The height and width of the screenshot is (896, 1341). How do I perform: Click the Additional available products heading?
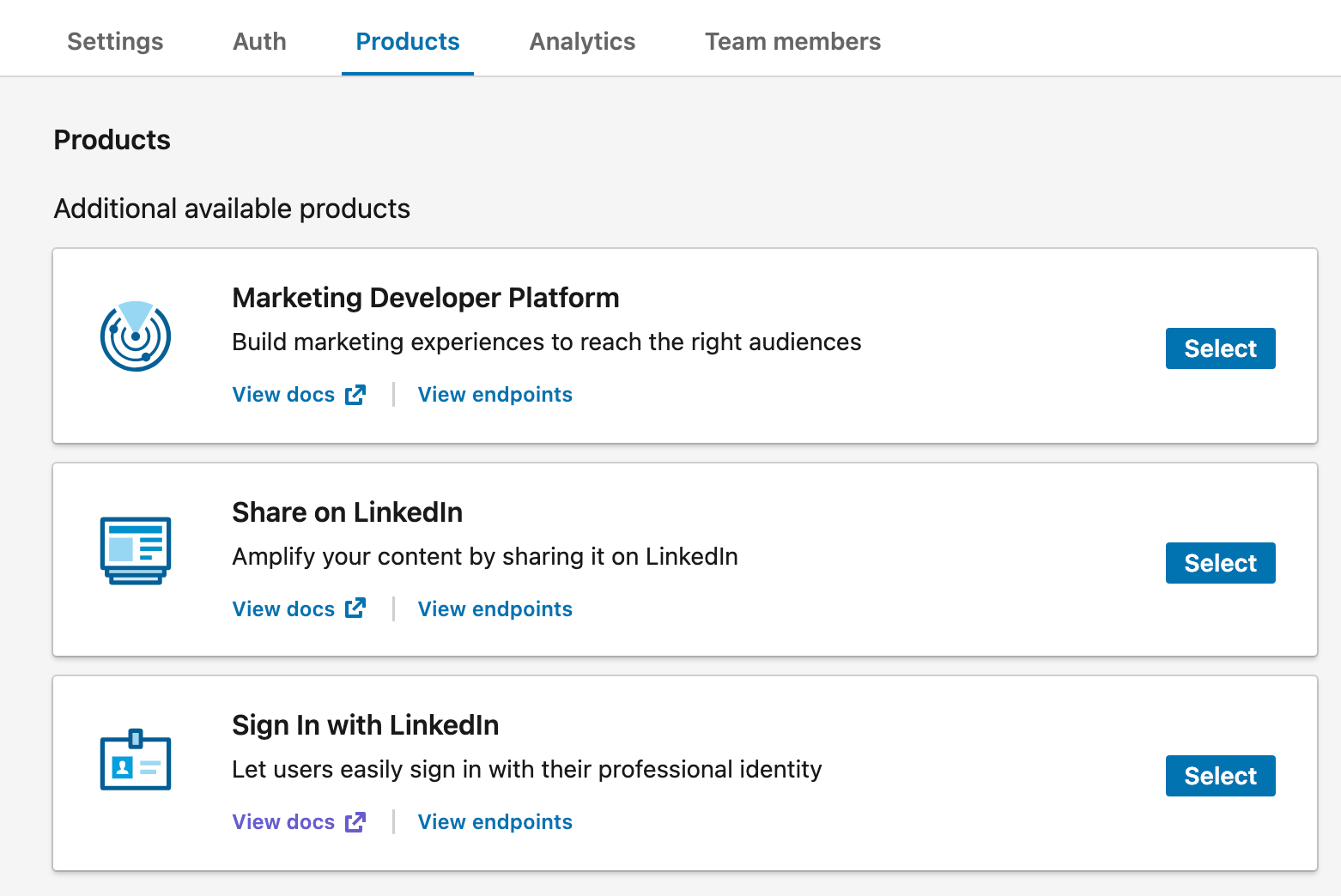[232, 209]
